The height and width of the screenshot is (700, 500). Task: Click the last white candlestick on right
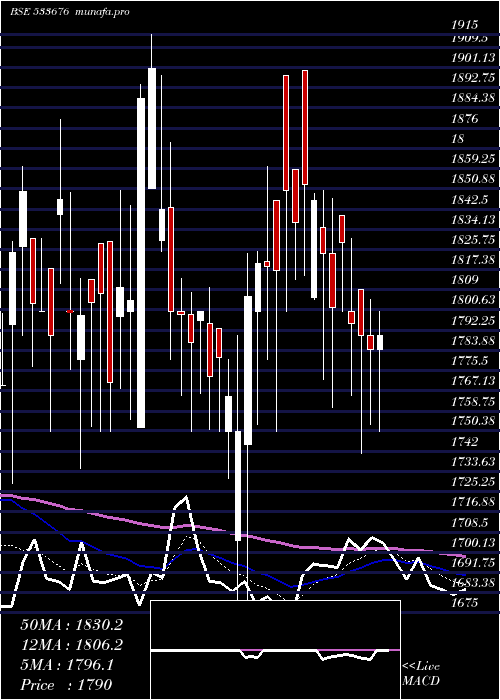pos(380,342)
